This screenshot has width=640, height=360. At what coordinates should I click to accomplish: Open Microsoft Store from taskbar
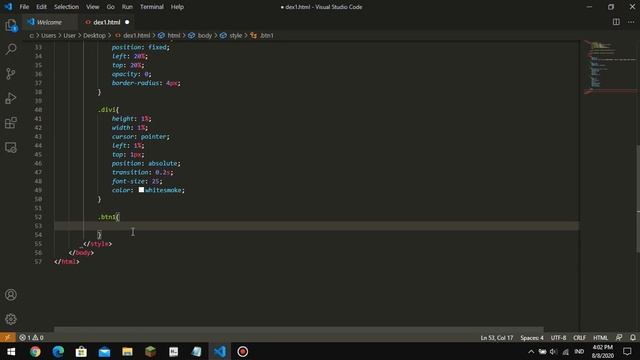[81, 351]
